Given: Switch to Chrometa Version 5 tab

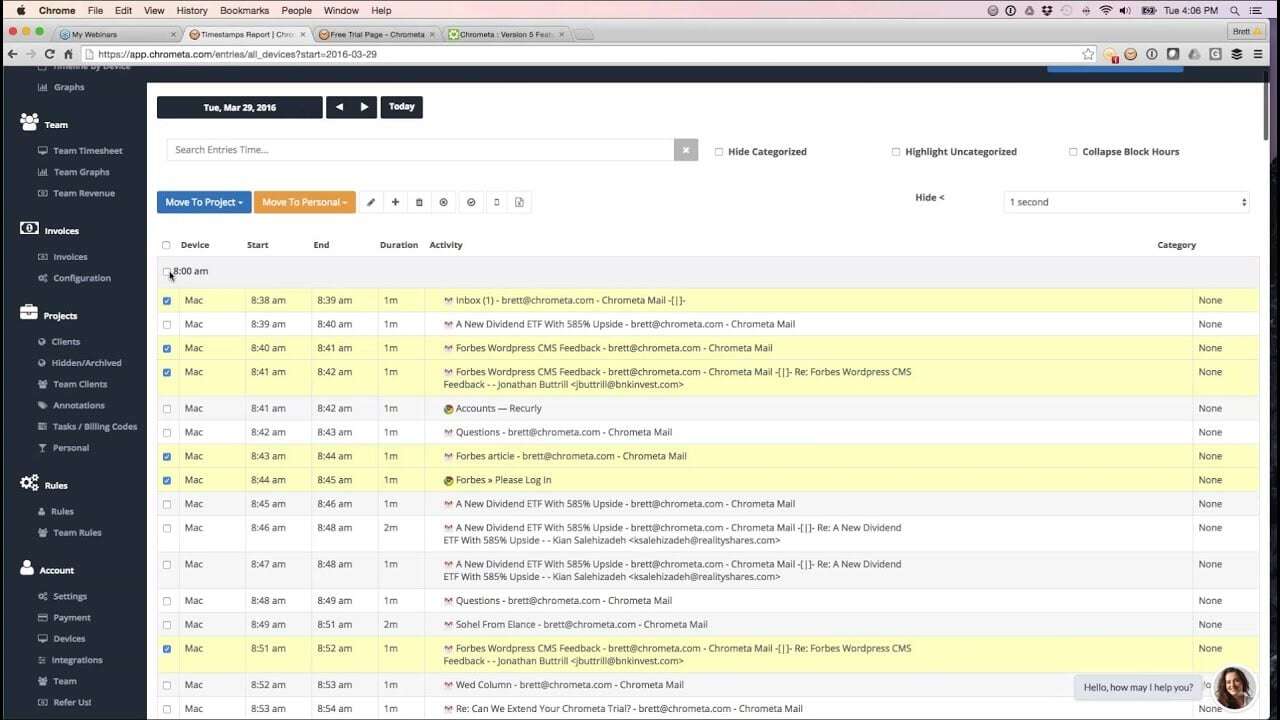Looking at the screenshot, I should (508, 34).
